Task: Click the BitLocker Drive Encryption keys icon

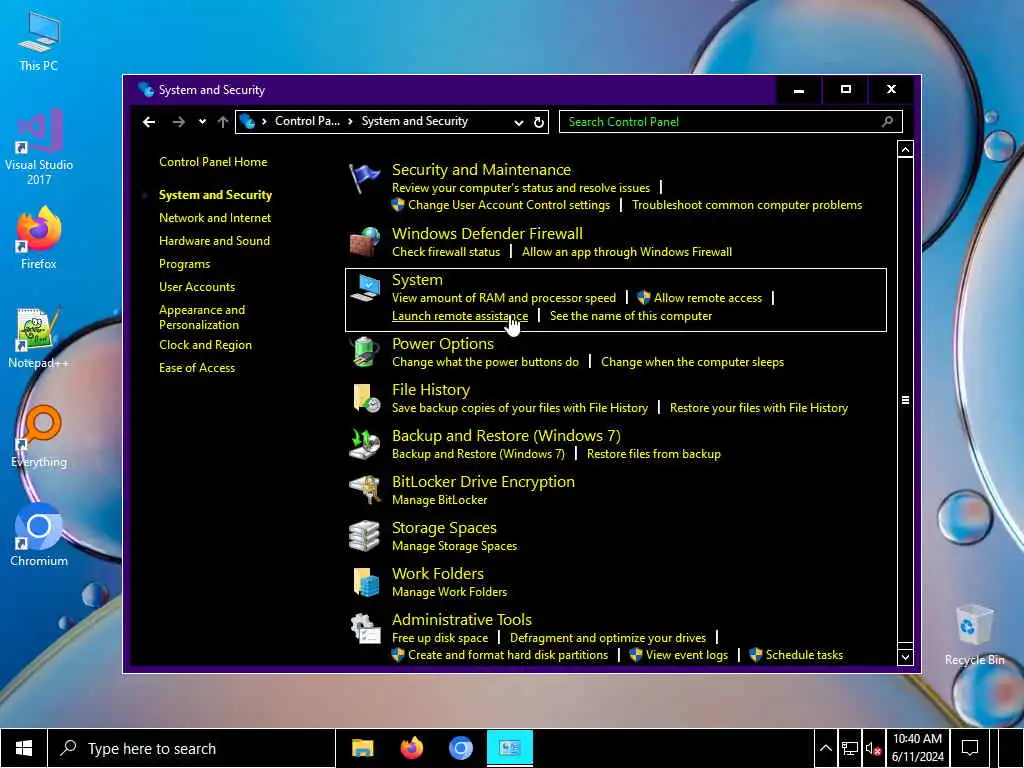Action: pyautogui.click(x=364, y=490)
